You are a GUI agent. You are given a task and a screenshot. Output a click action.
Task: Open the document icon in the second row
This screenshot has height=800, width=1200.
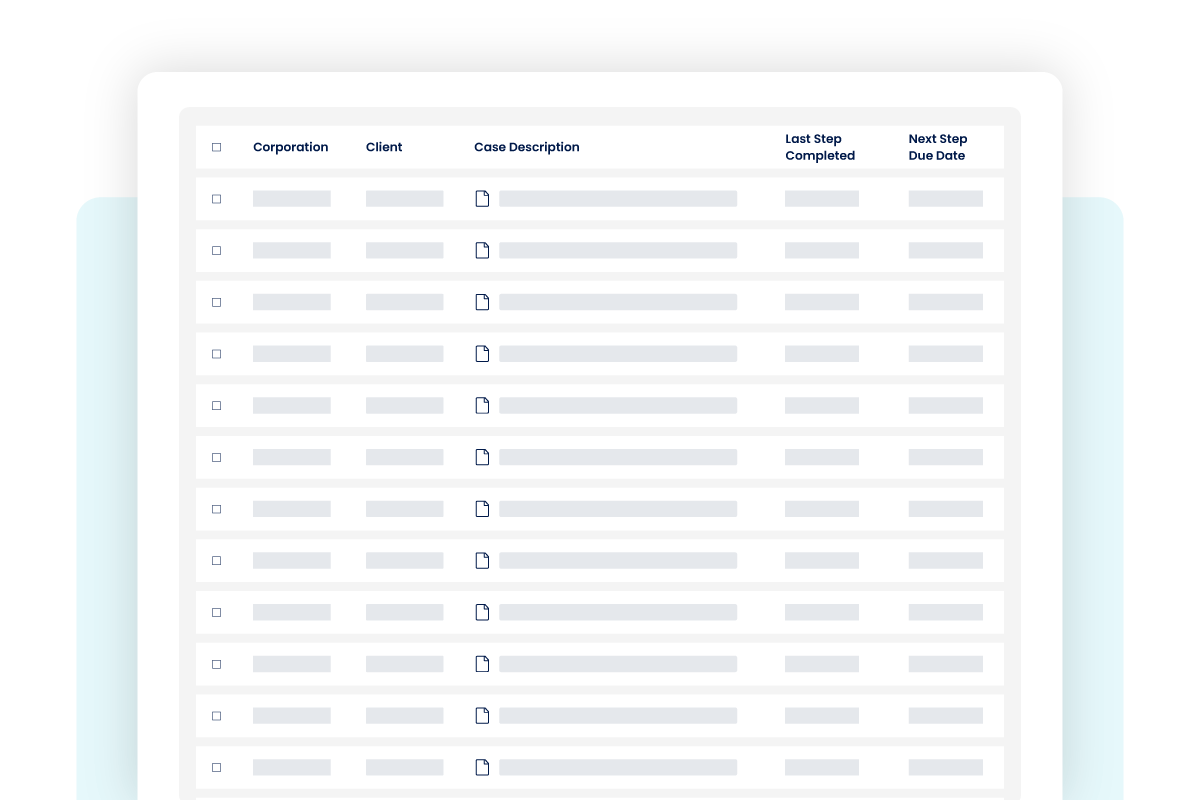tap(482, 250)
